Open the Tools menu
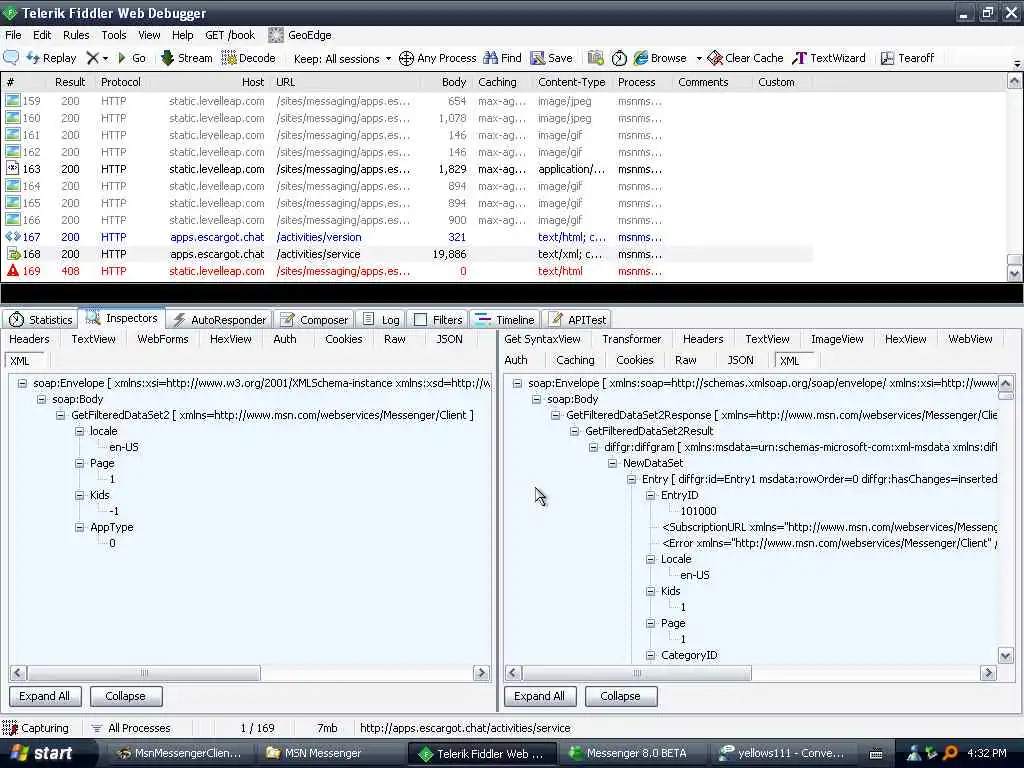 coord(114,35)
